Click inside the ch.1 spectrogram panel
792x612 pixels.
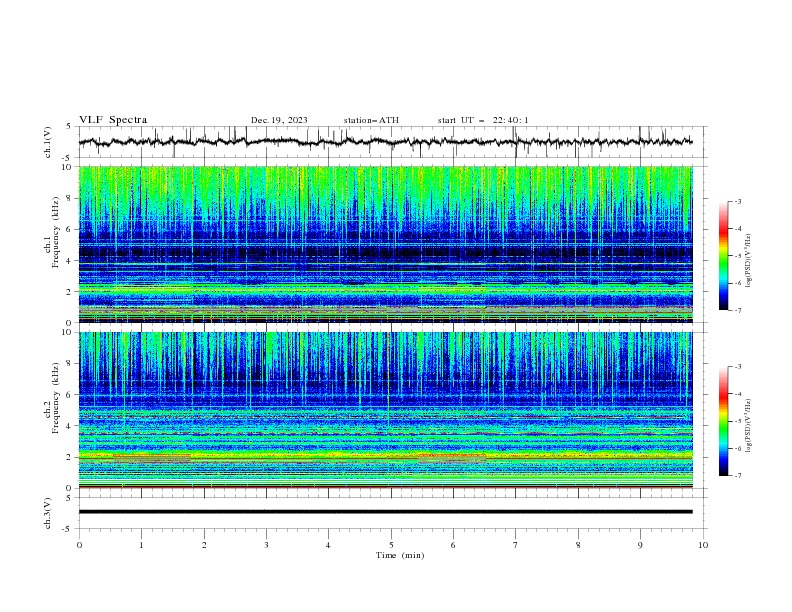point(385,244)
